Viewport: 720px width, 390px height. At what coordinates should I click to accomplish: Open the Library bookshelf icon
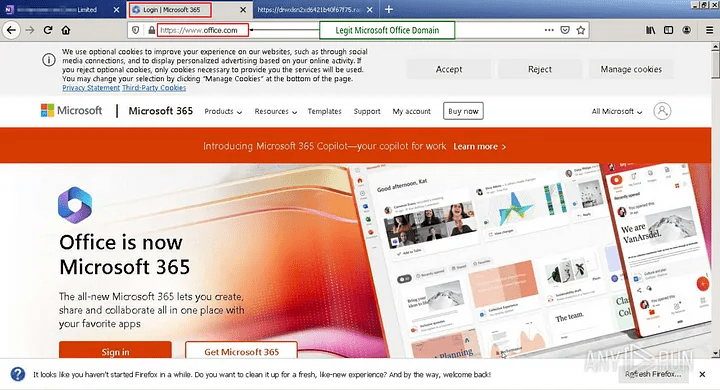tap(651, 30)
